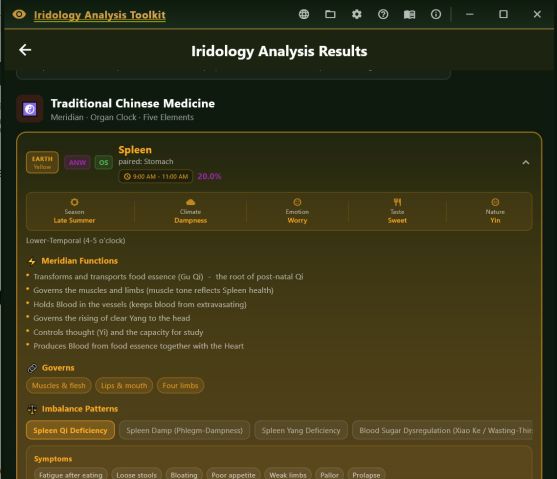Image resolution: width=557 pixels, height=479 pixels.
Task: Click 'Lower-Temporal (4-5 o'clock)' text
Action: (75, 241)
